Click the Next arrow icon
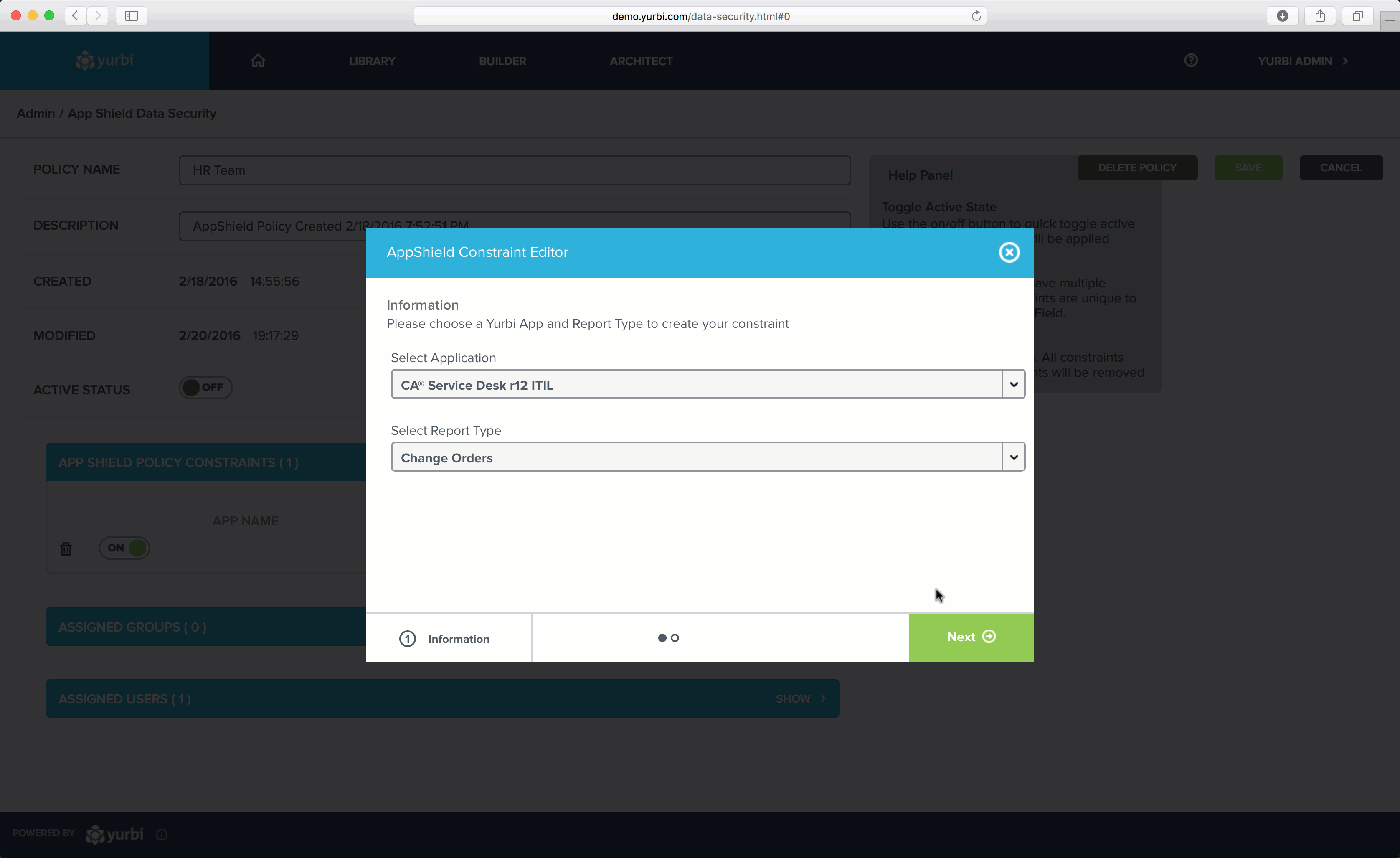The width and height of the screenshot is (1400, 858). (x=989, y=637)
